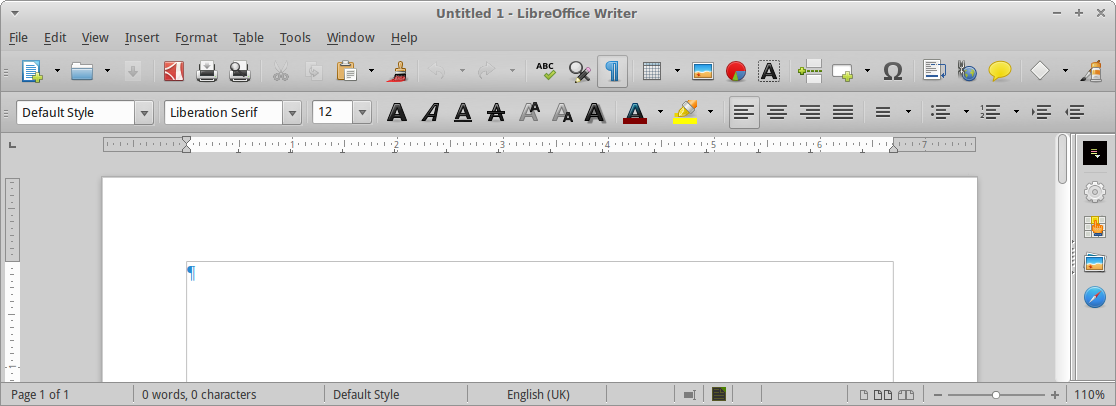
Task: Enable justified paragraph alignment
Action: pos(843,112)
